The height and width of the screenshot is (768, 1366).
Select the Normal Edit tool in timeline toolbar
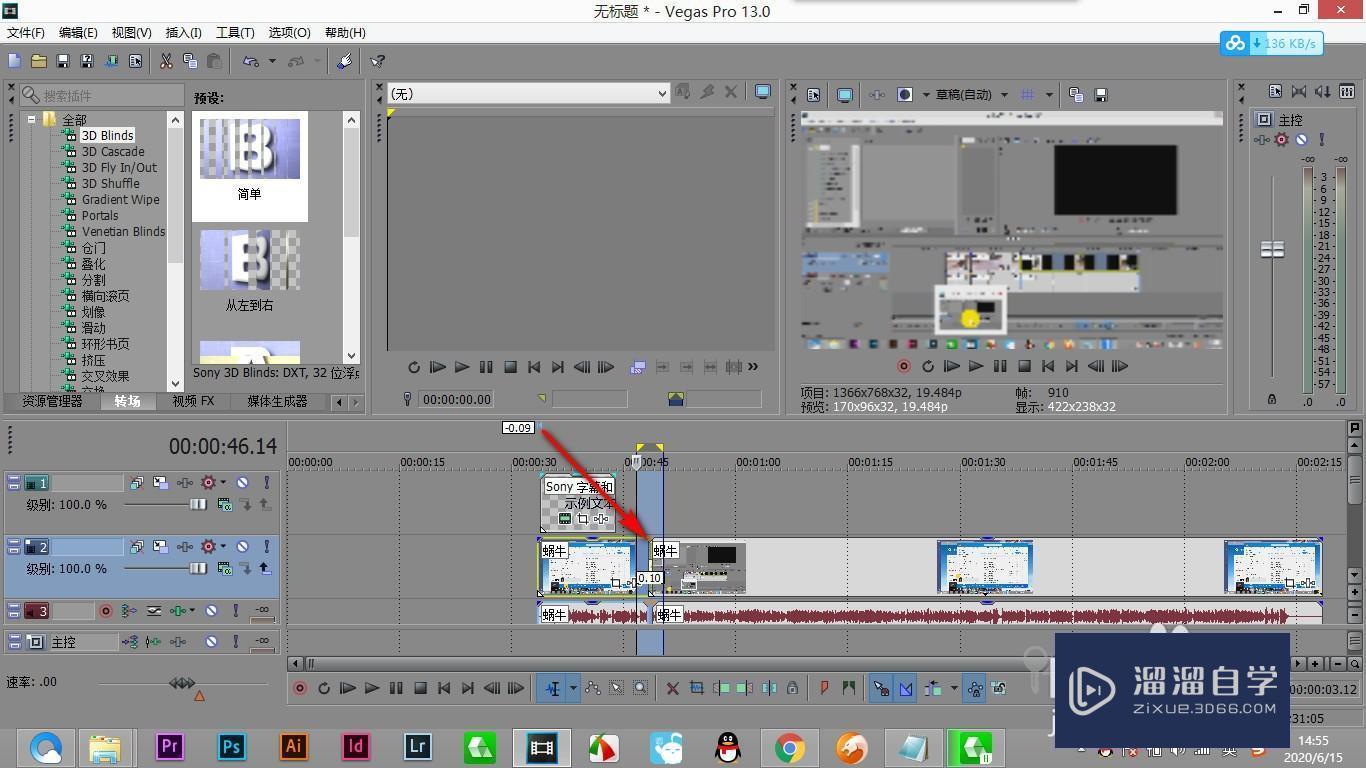coord(552,688)
